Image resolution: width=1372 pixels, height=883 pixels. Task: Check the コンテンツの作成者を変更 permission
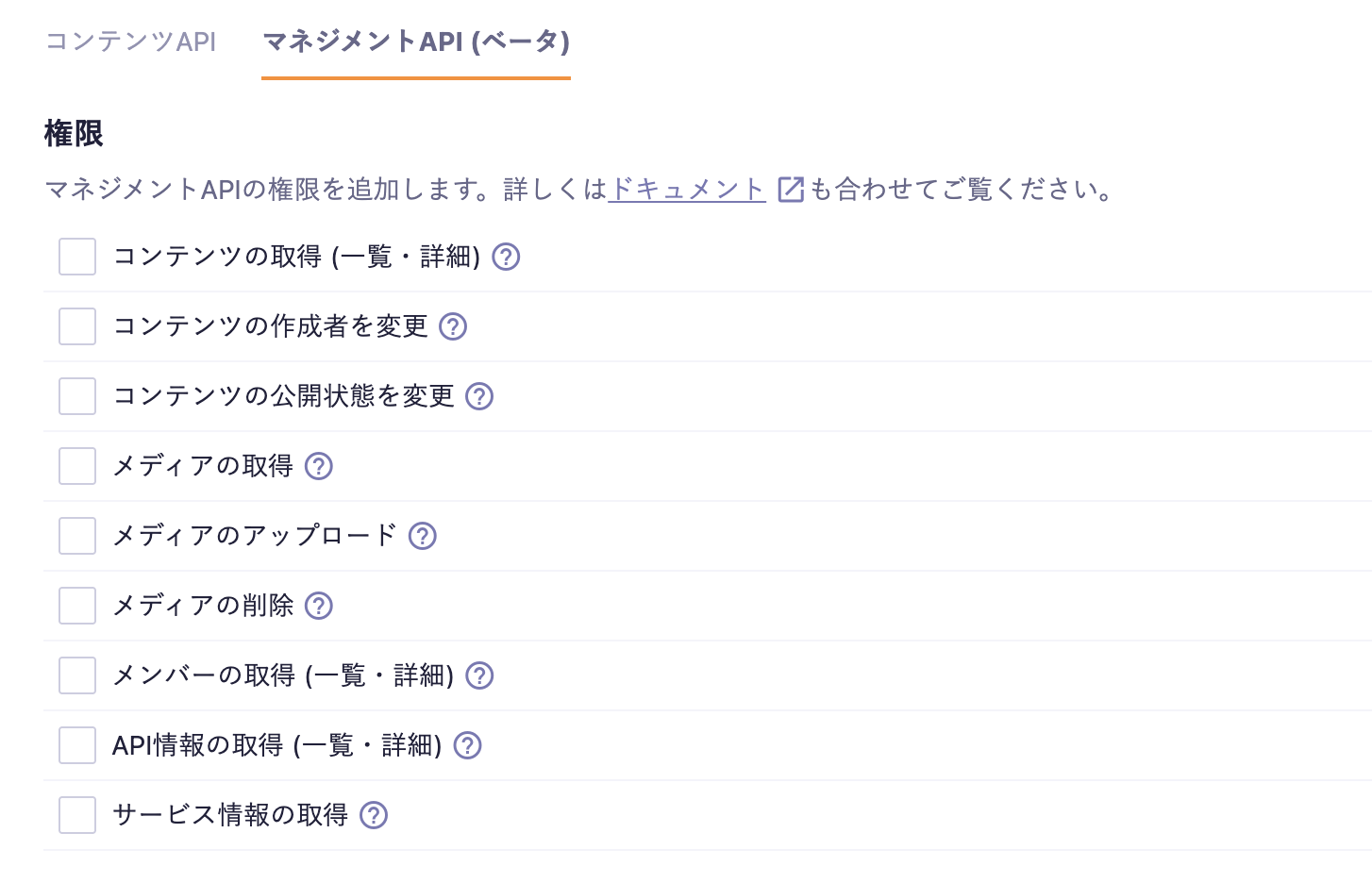(77, 326)
